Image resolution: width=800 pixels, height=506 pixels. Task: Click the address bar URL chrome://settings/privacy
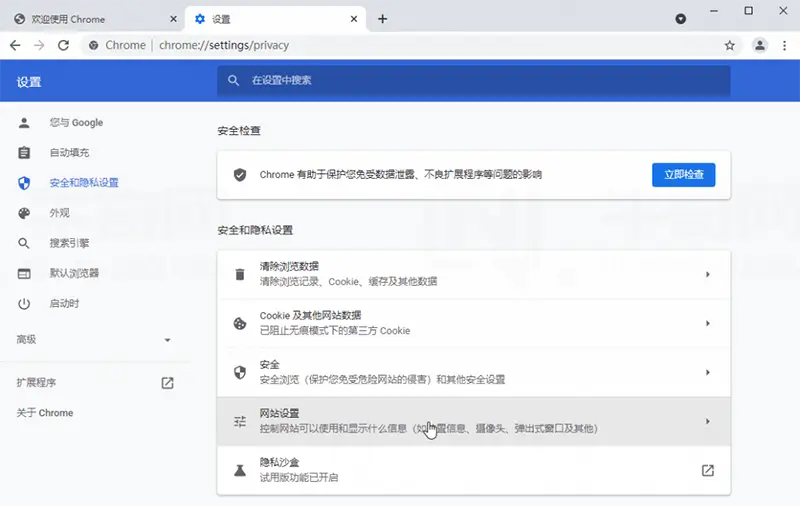click(224, 45)
